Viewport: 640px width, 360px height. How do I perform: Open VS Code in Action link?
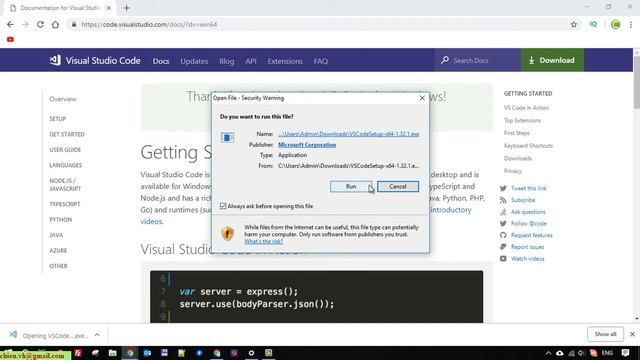(x=526, y=108)
